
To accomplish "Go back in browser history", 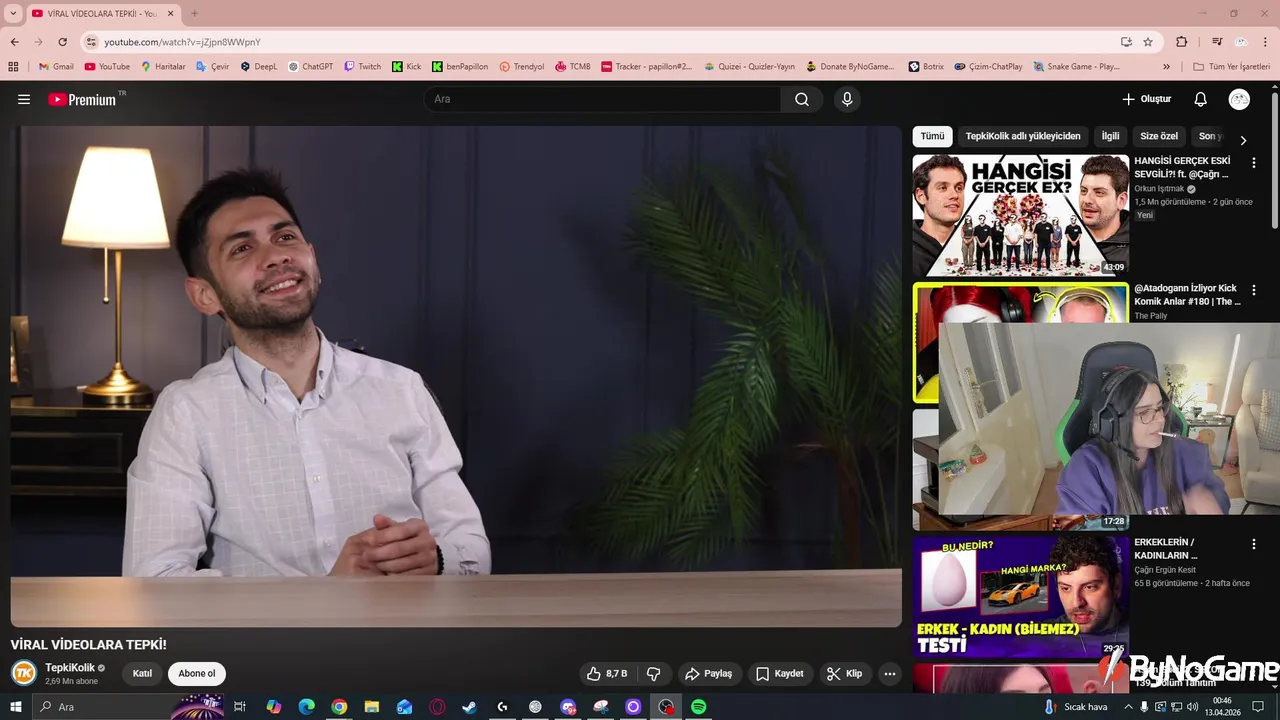I will click(14, 42).
